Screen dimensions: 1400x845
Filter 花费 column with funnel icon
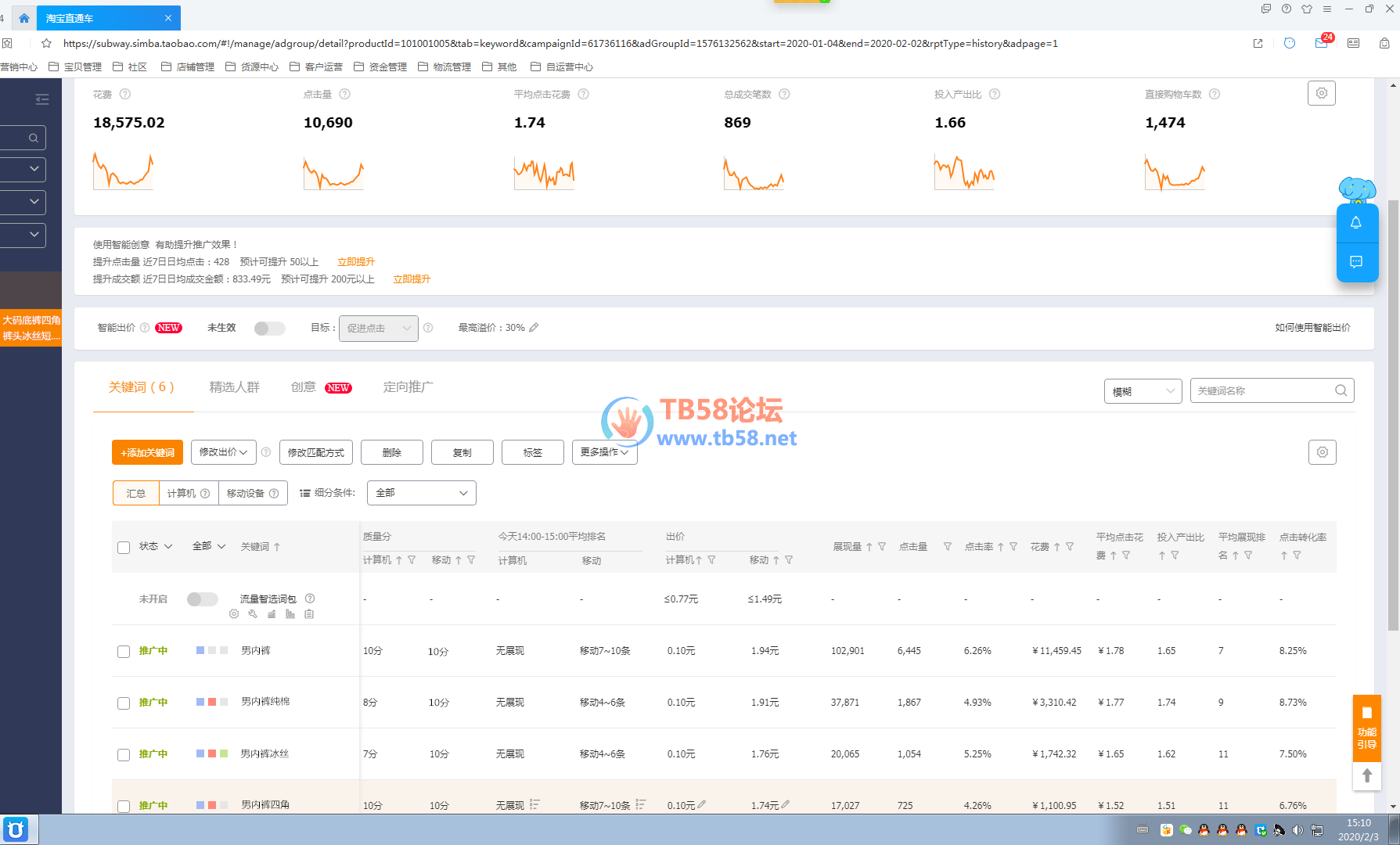(1070, 546)
